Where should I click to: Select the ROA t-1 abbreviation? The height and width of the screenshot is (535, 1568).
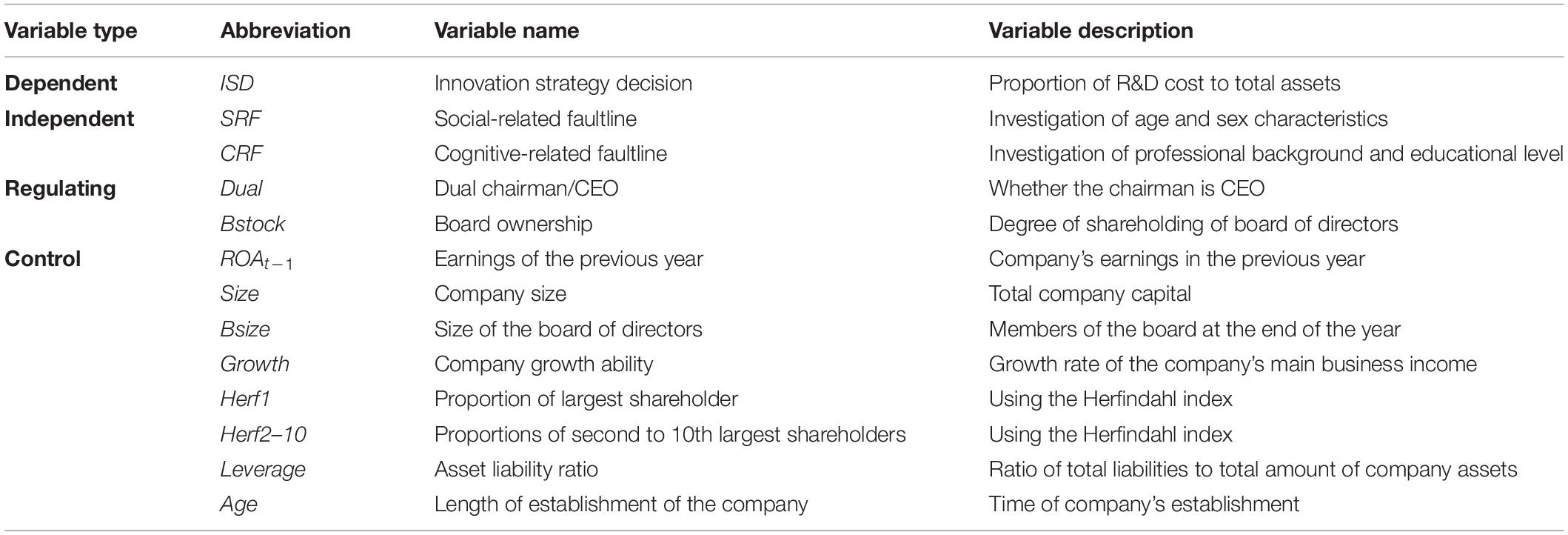coord(256,260)
